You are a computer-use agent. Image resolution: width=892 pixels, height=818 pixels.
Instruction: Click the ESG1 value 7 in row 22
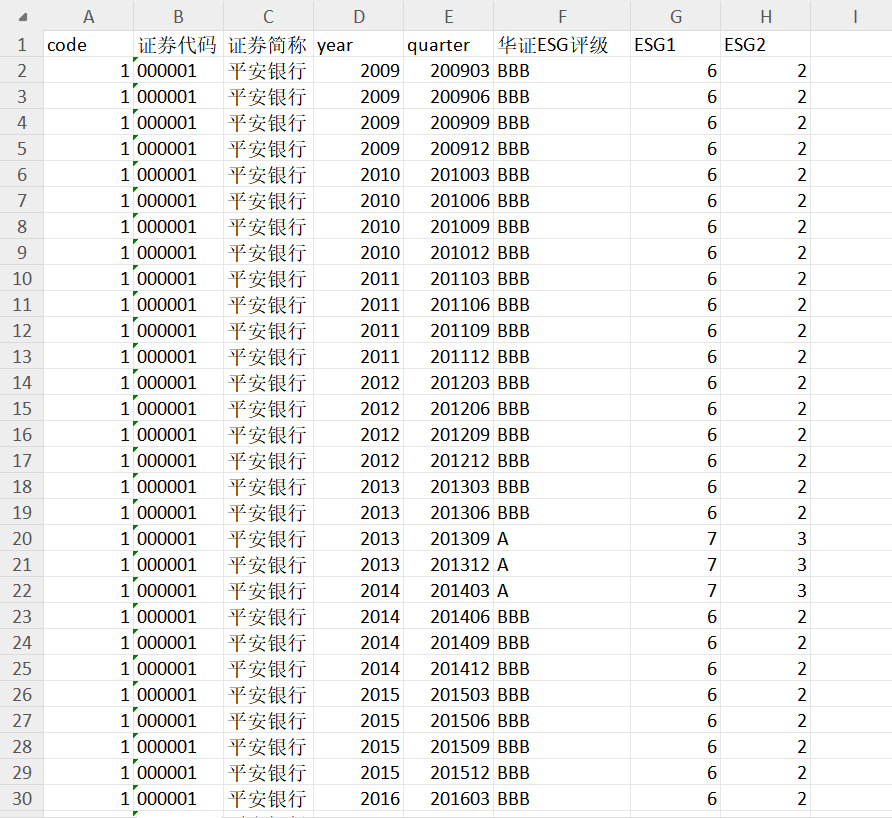tap(675, 590)
